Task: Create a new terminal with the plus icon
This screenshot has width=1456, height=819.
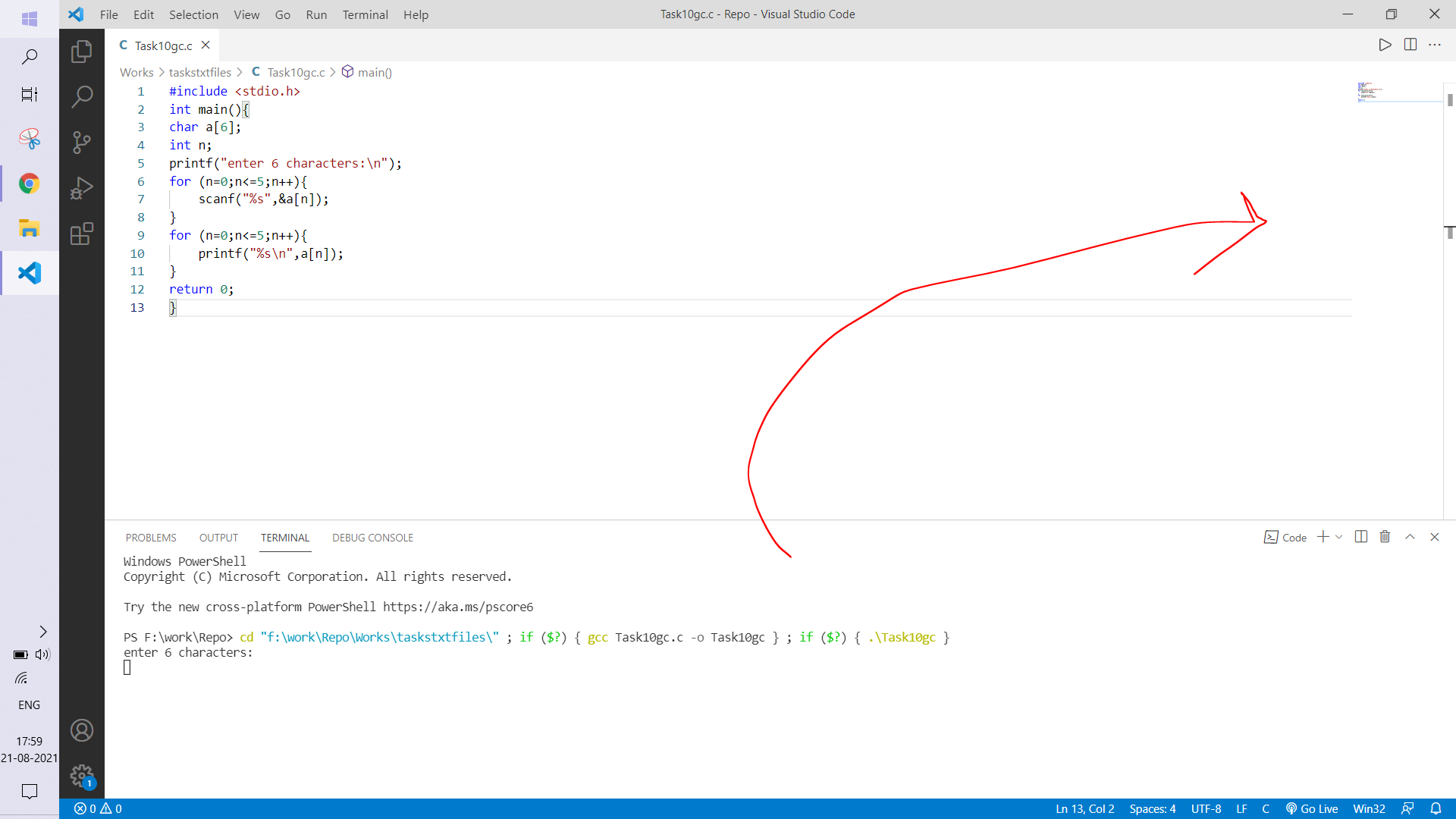Action: click(1323, 537)
